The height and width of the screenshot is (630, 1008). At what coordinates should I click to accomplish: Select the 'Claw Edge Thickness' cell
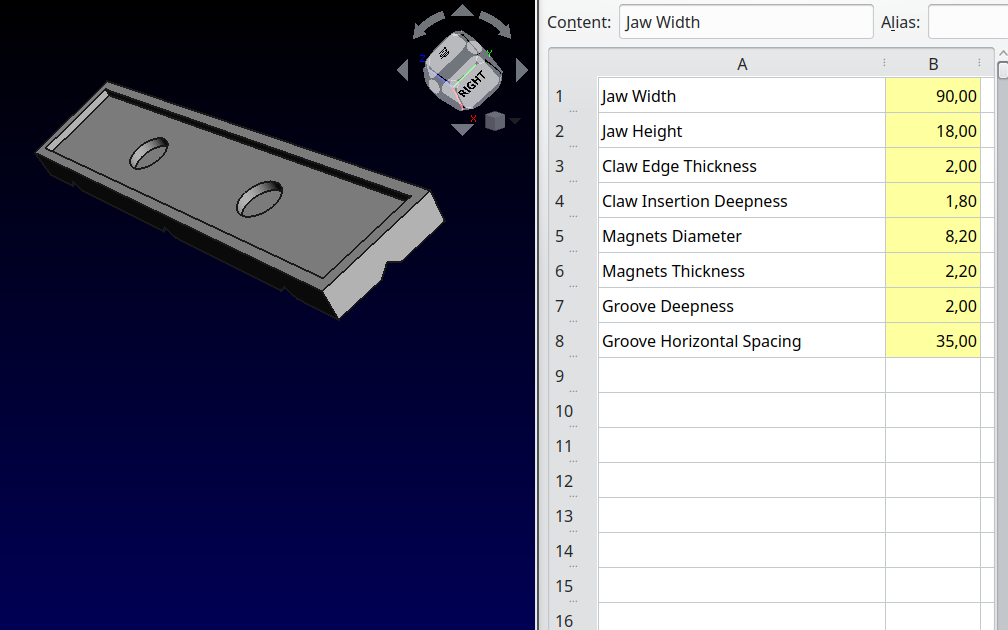[x=742, y=166]
